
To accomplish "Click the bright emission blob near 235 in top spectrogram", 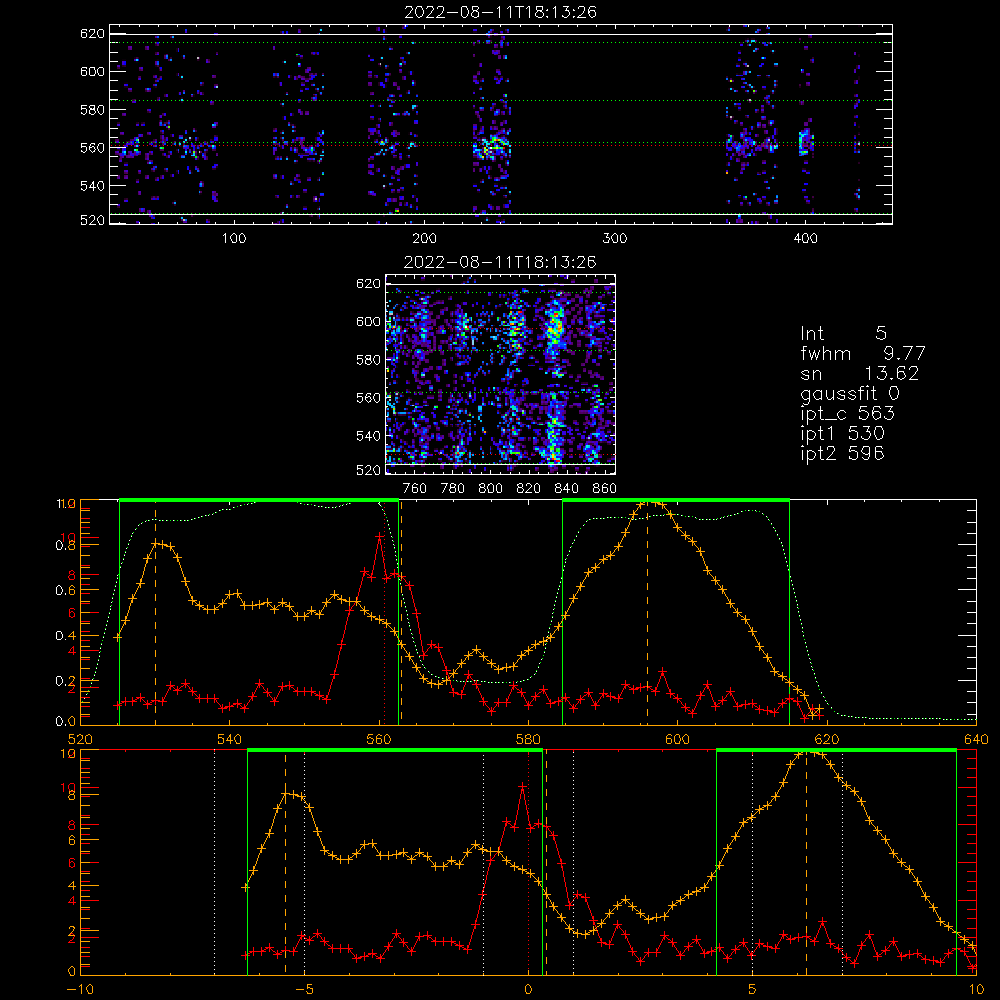I will coord(491,148).
